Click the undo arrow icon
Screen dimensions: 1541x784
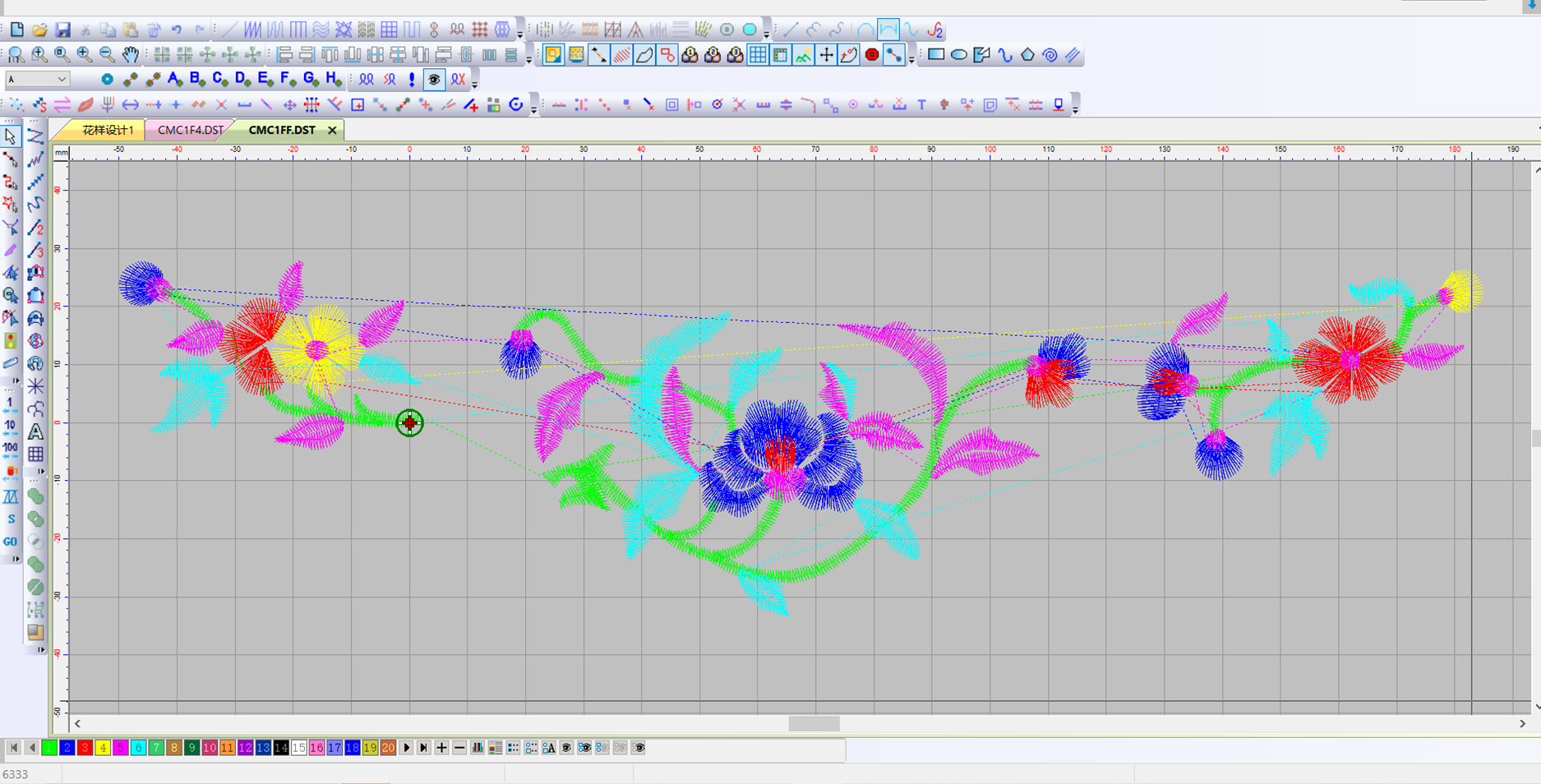click(177, 30)
